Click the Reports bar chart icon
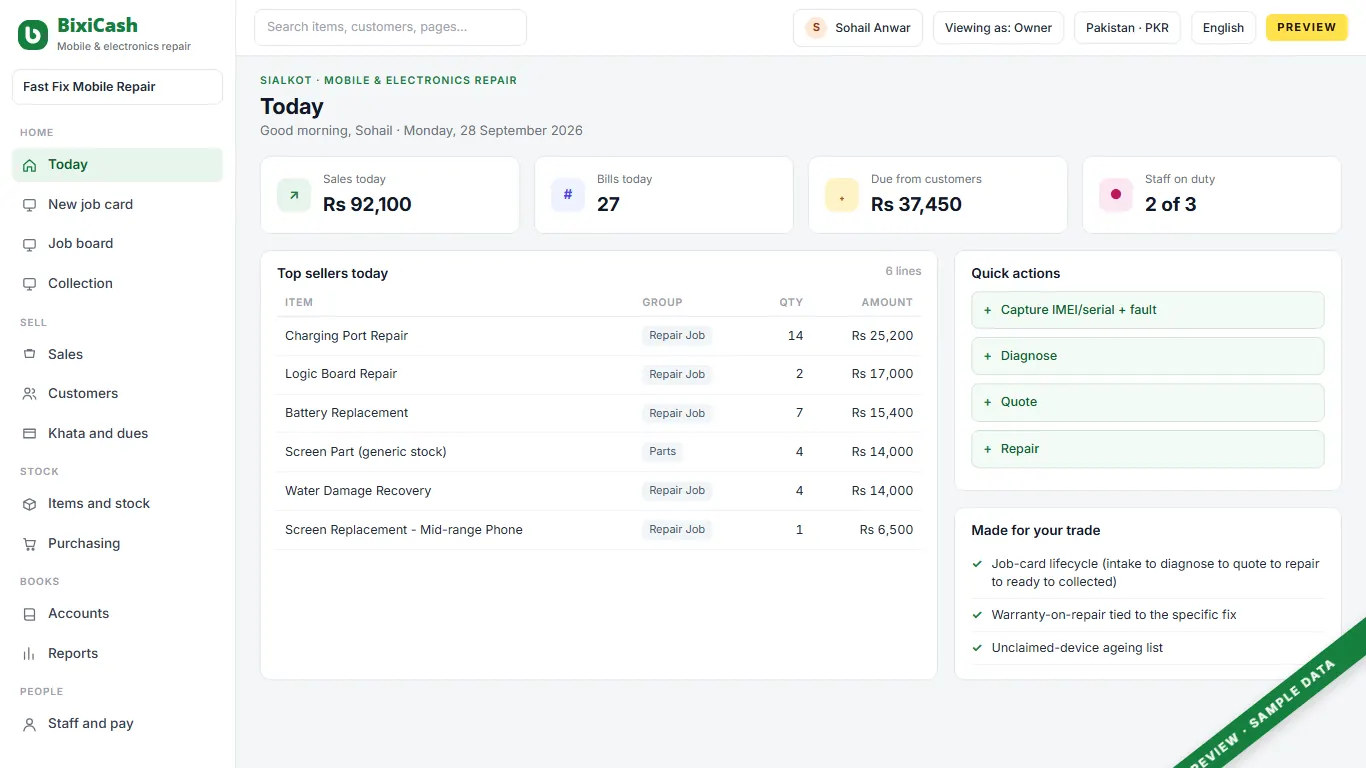 [x=29, y=654]
